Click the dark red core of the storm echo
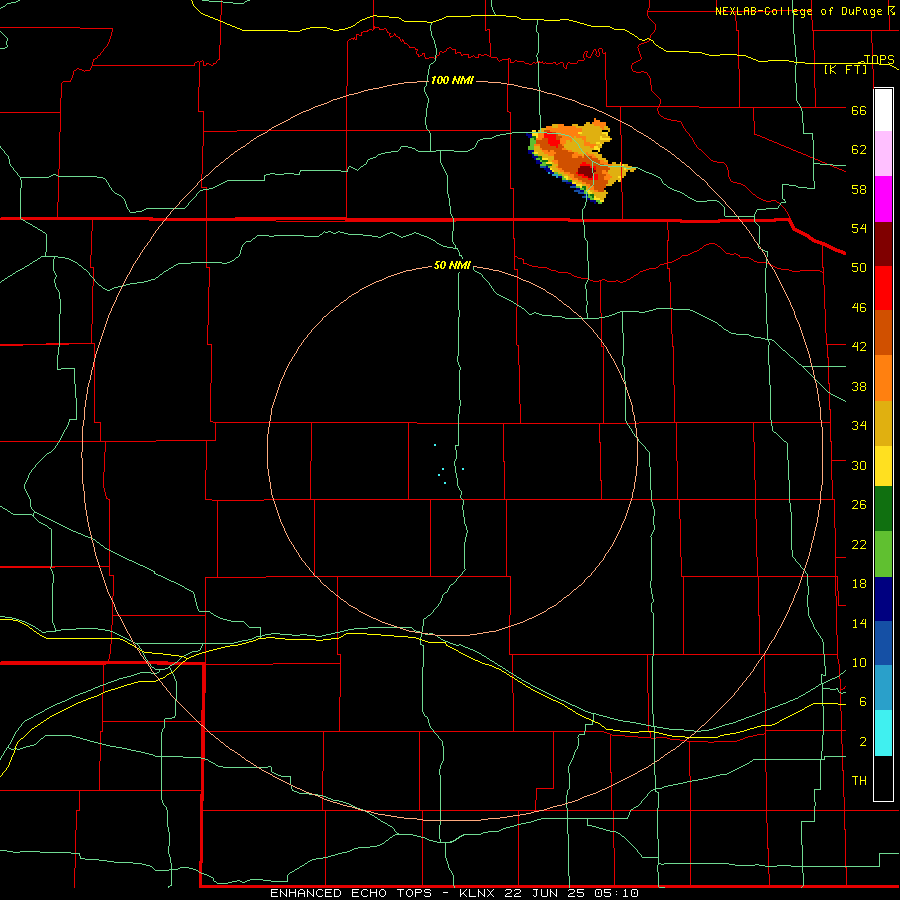Viewport: 900px width, 900px height. [585, 170]
